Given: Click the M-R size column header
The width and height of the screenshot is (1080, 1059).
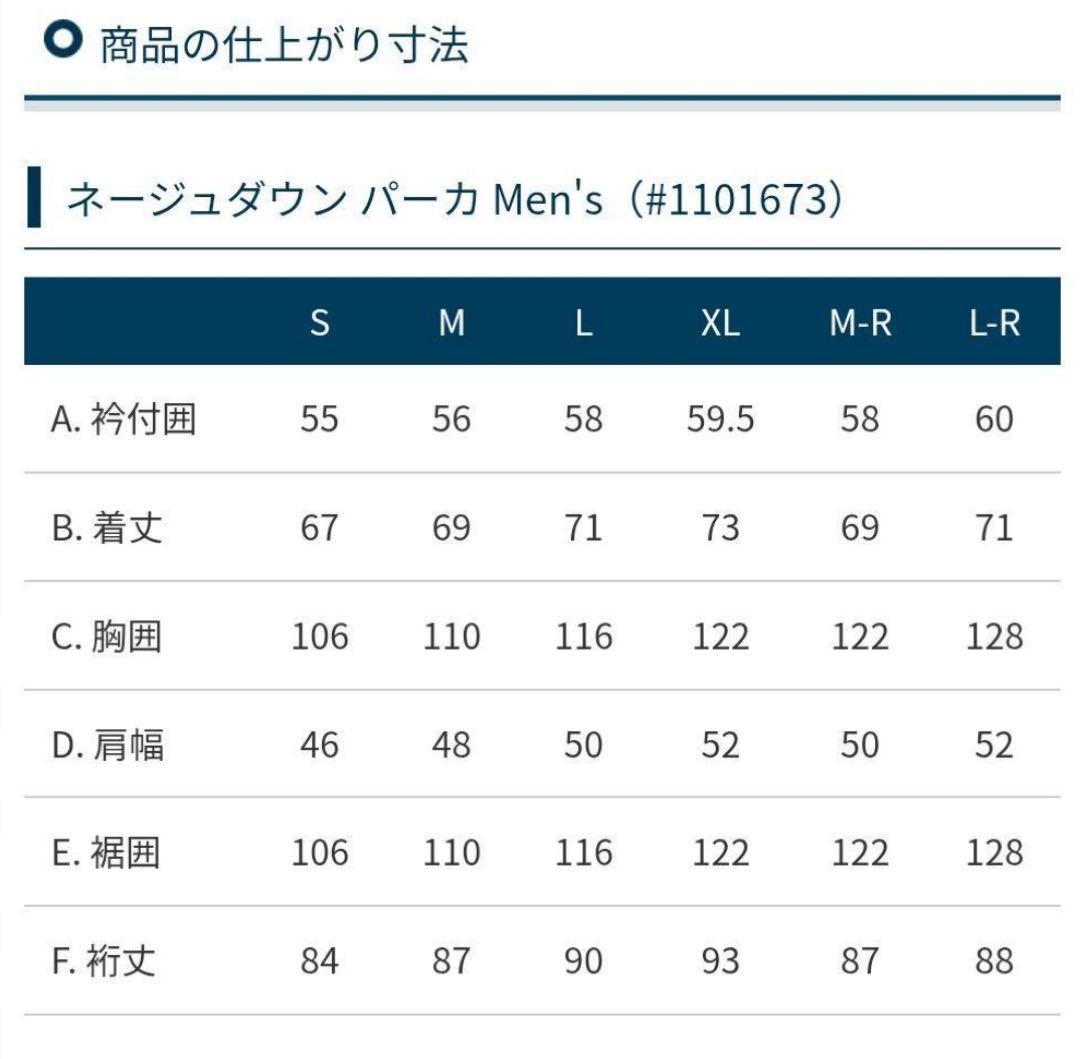Looking at the screenshot, I should tap(860, 323).
